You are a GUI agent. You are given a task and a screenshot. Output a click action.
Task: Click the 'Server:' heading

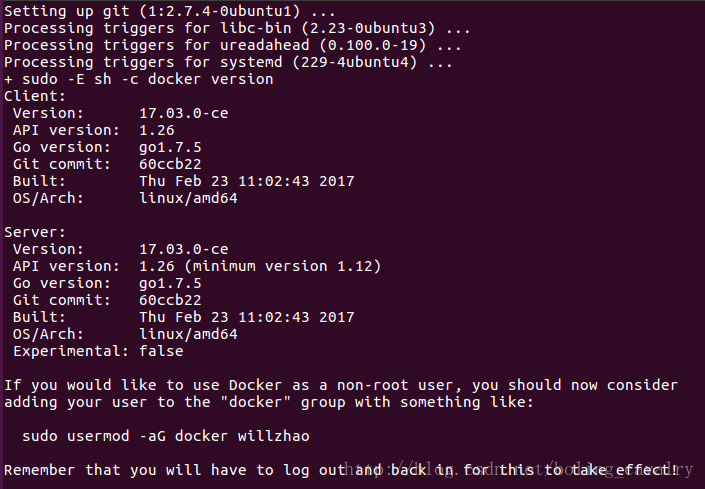click(x=35, y=232)
